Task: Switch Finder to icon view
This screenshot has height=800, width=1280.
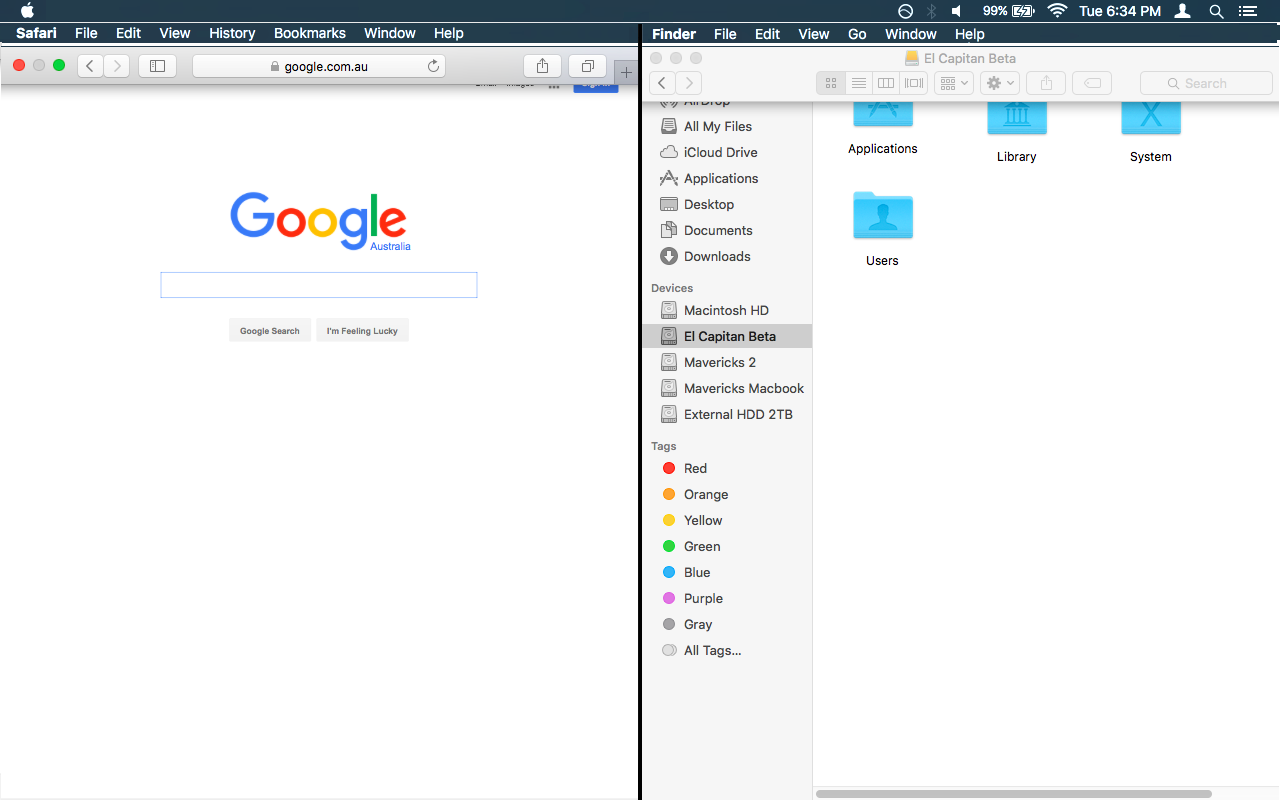Action: (831, 83)
